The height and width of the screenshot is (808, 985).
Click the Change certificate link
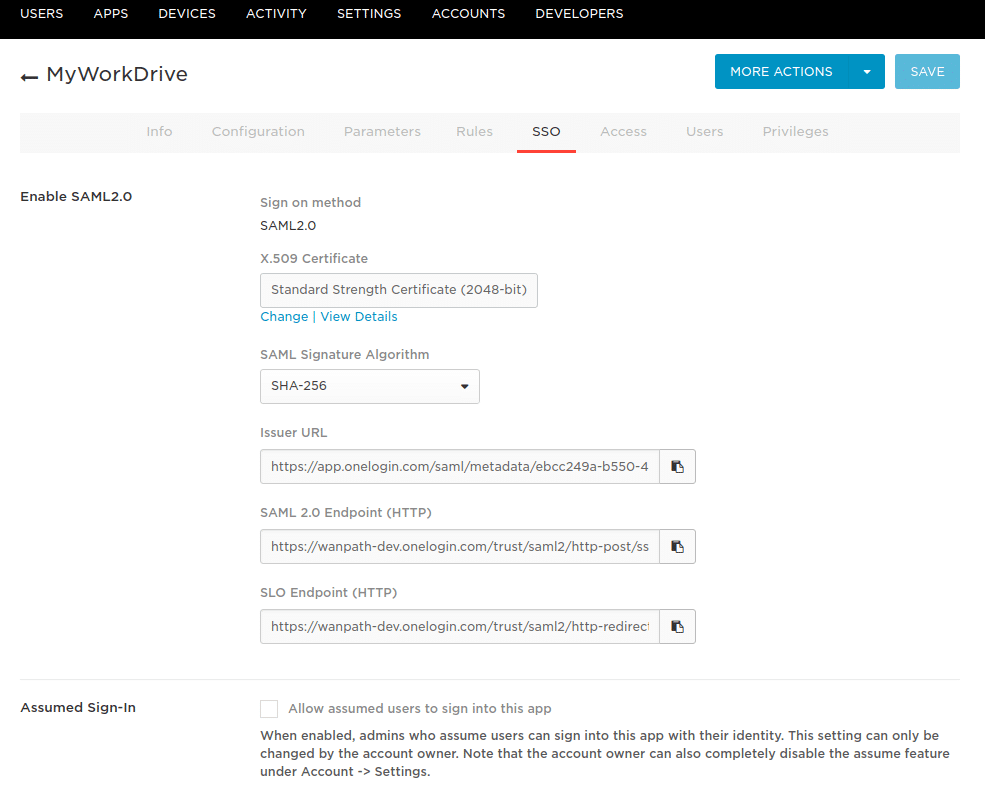pyautogui.click(x=284, y=317)
